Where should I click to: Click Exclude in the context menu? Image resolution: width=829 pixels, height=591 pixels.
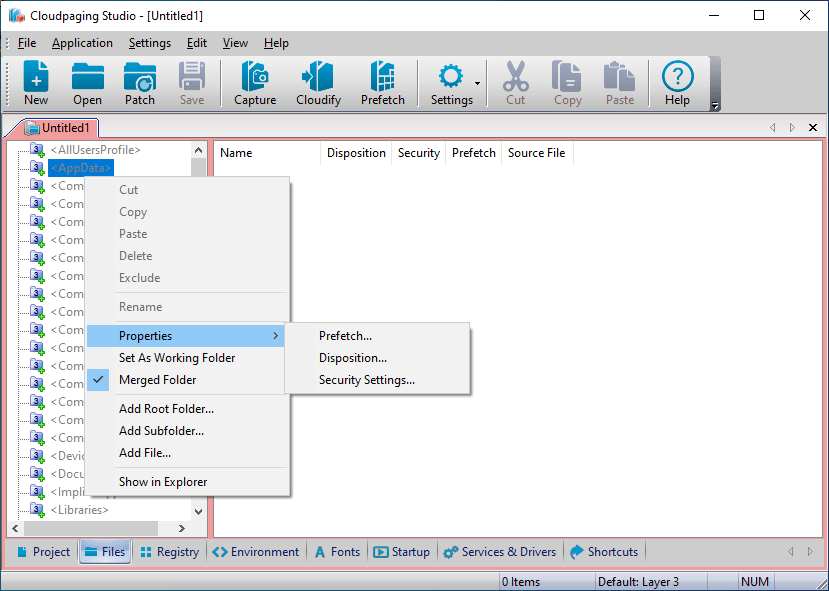(x=187, y=278)
